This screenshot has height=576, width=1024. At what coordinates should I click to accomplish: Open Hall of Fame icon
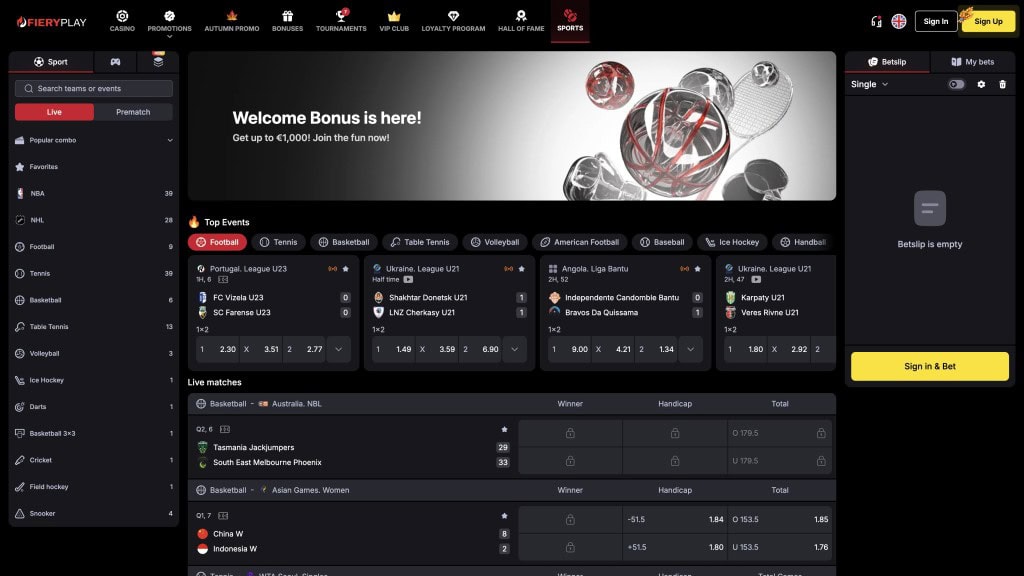coord(520,16)
